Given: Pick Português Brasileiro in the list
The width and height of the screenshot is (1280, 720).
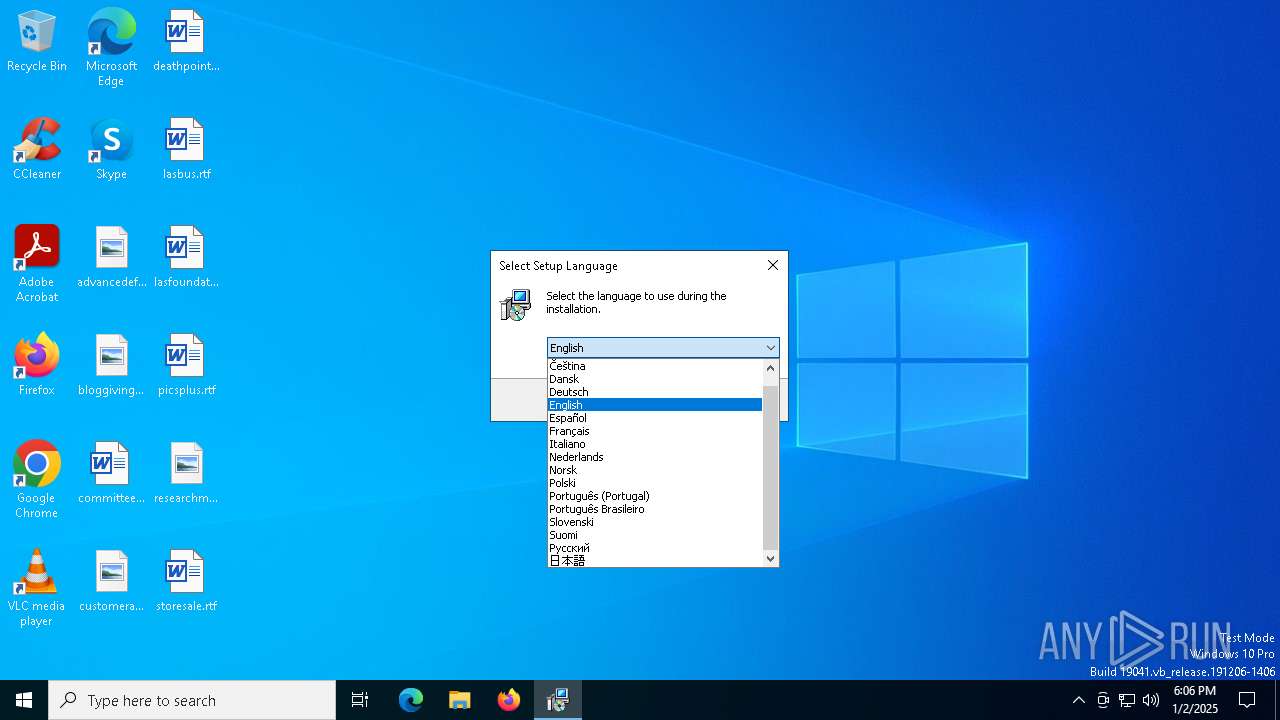Looking at the screenshot, I should click(655, 509).
